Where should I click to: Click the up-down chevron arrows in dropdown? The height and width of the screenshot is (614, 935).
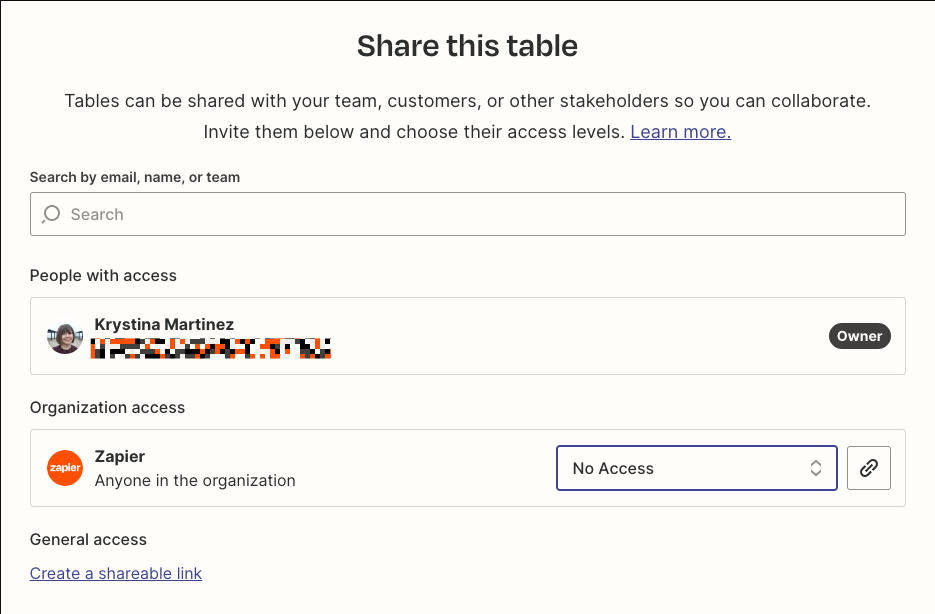pos(816,468)
